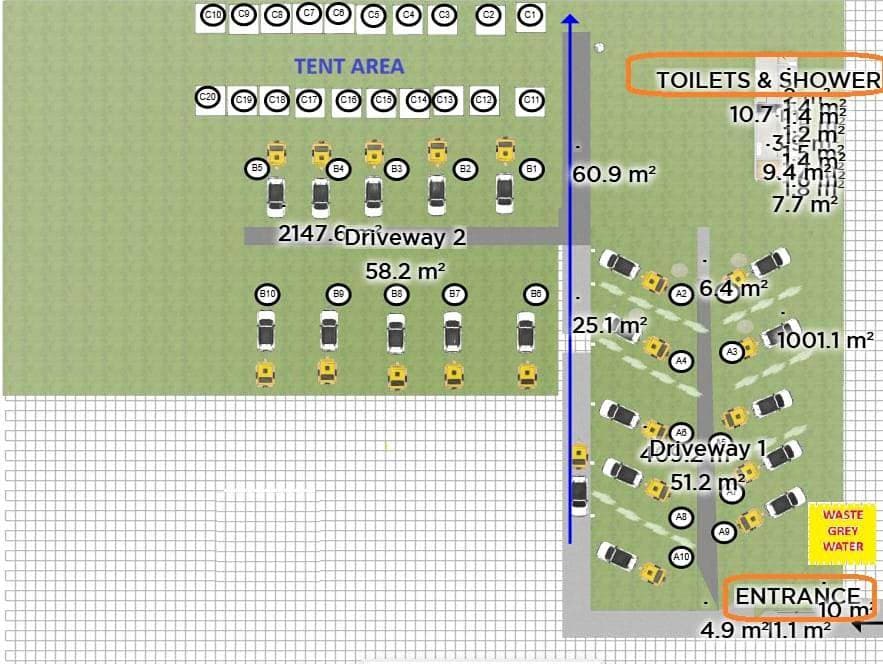Pick tent site marker C11

point(531,101)
